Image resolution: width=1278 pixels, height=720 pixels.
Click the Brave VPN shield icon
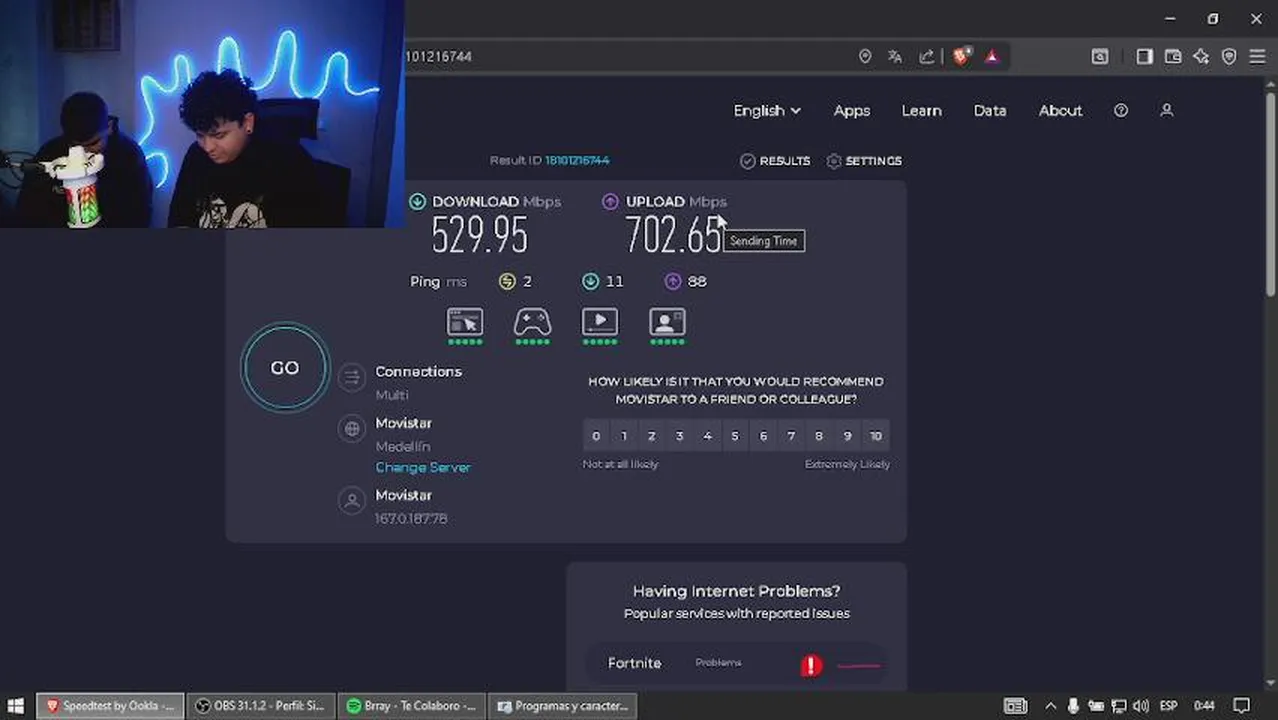(1229, 57)
